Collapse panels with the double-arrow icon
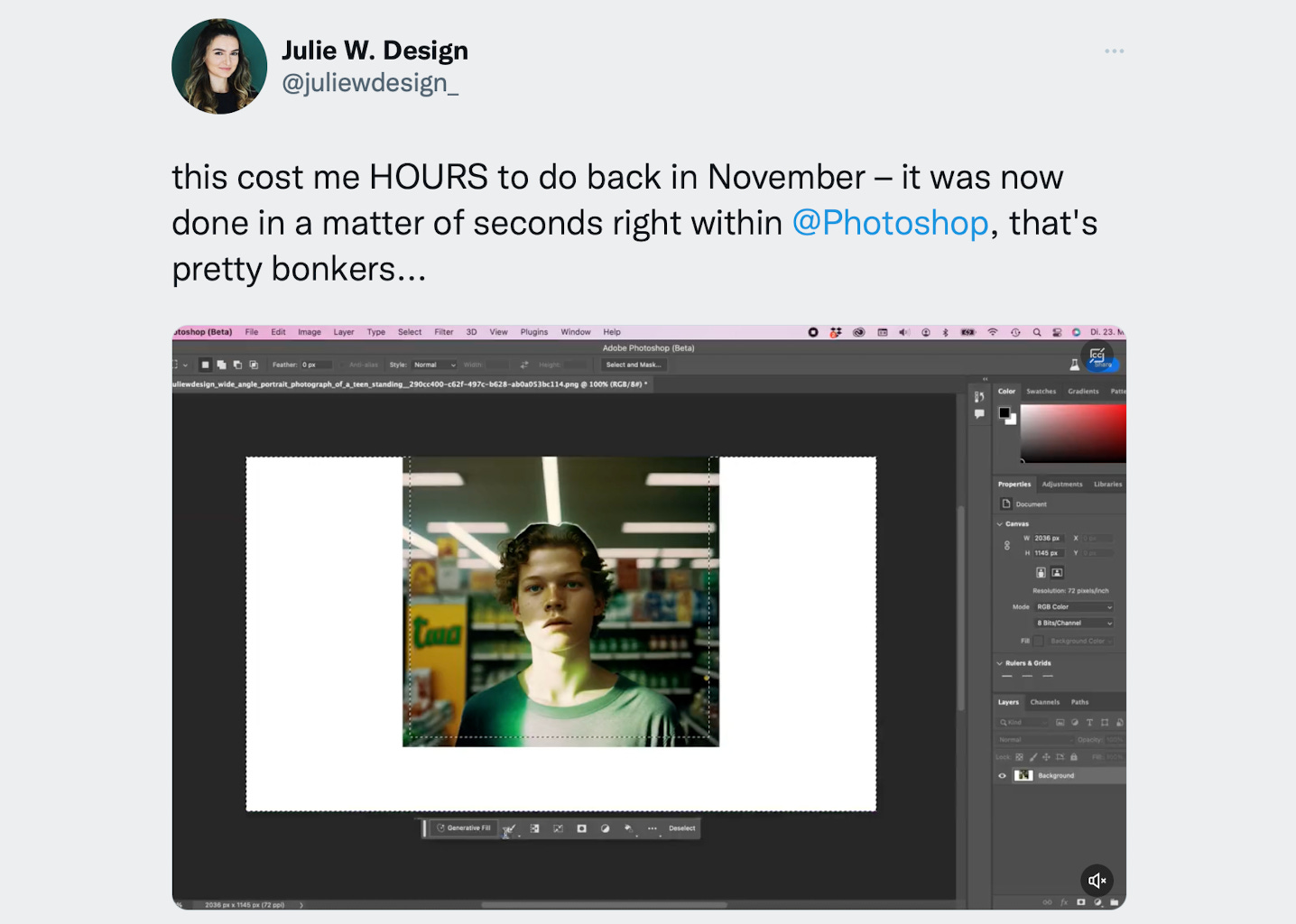The width and height of the screenshot is (1296, 924). click(986, 379)
